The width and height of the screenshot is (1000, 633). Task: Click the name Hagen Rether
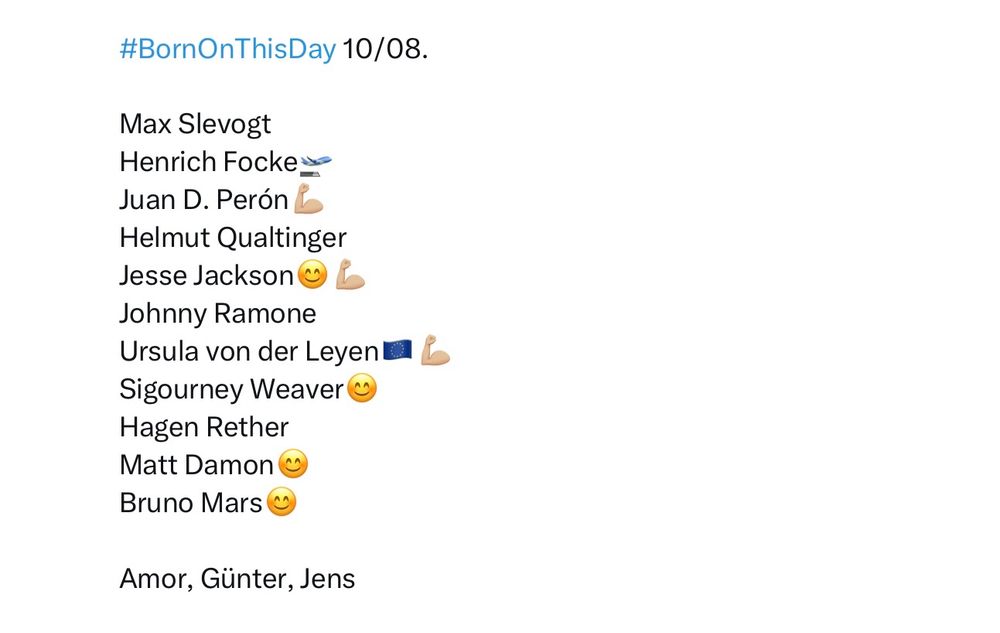click(x=204, y=428)
